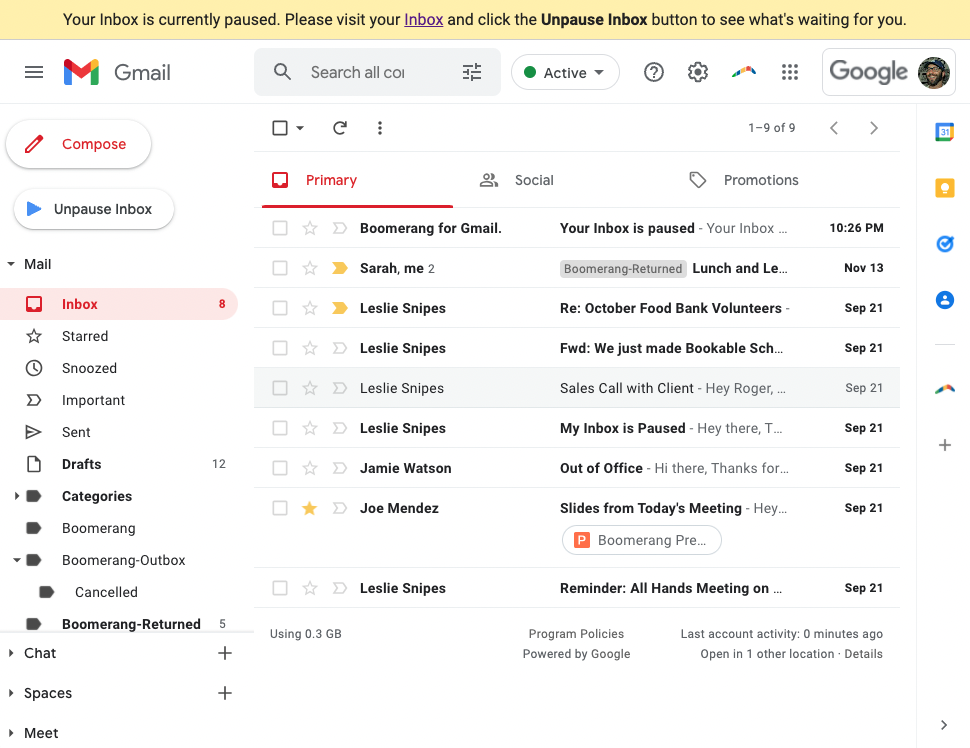
Task: Open the Active status dropdown
Action: click(x=565, y=72)
